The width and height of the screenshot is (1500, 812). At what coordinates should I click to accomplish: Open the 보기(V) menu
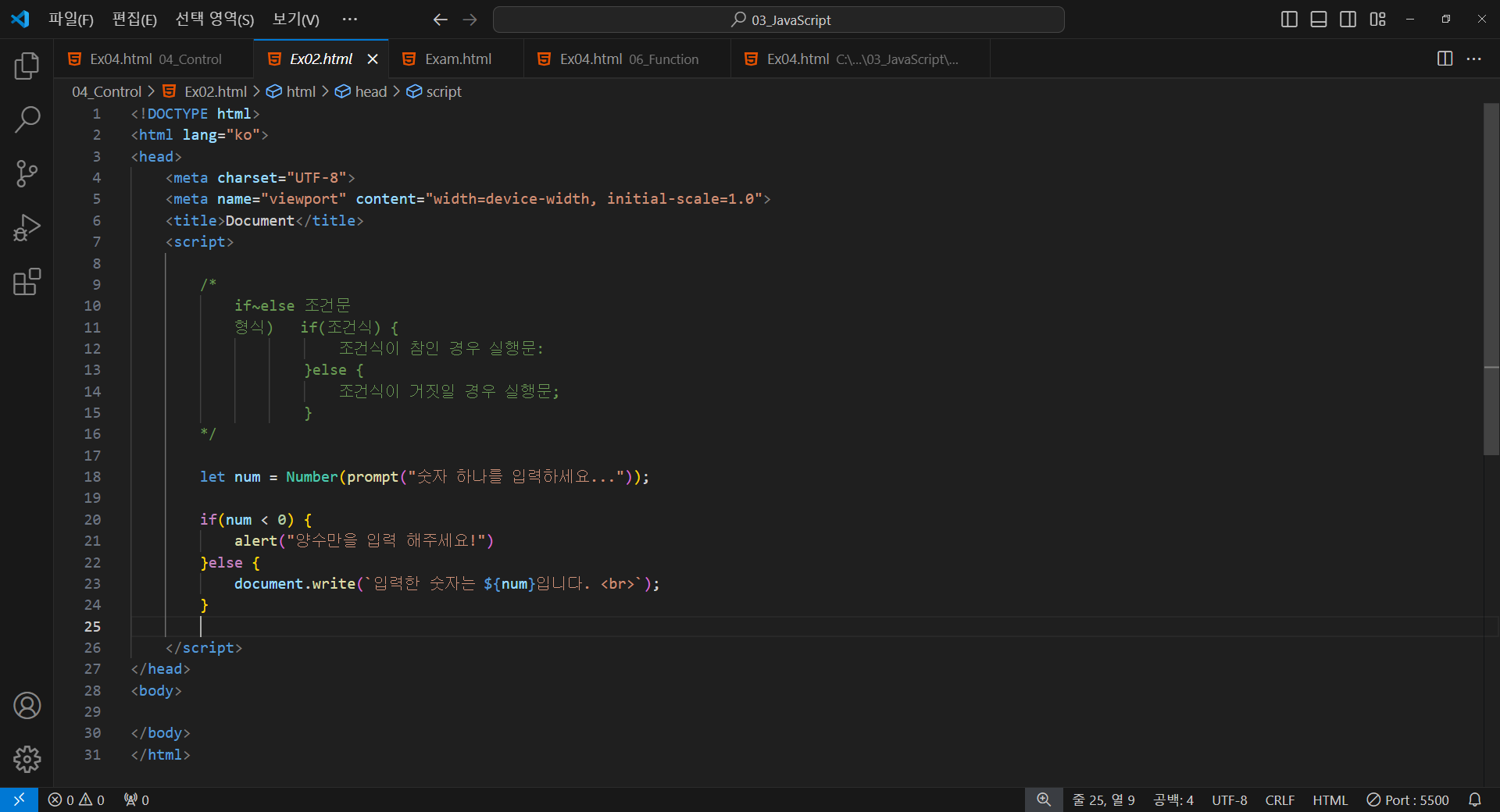point(295,20)
